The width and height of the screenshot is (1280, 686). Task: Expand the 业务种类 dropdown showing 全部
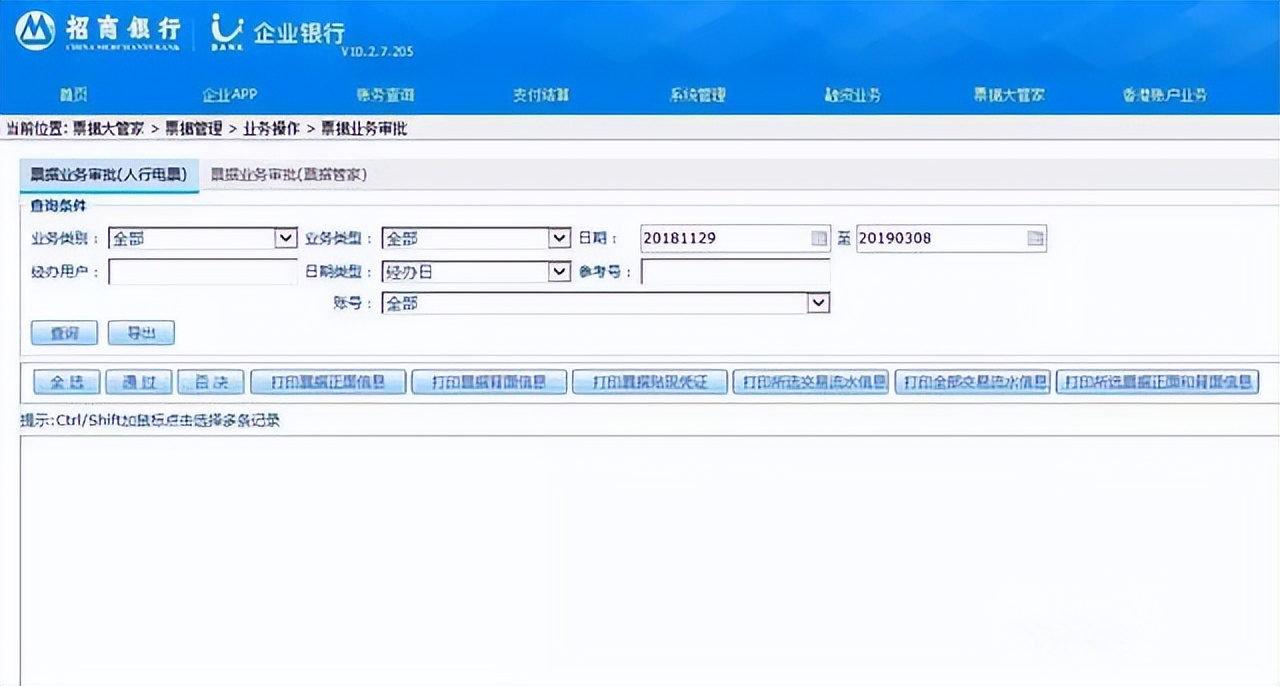287,238
